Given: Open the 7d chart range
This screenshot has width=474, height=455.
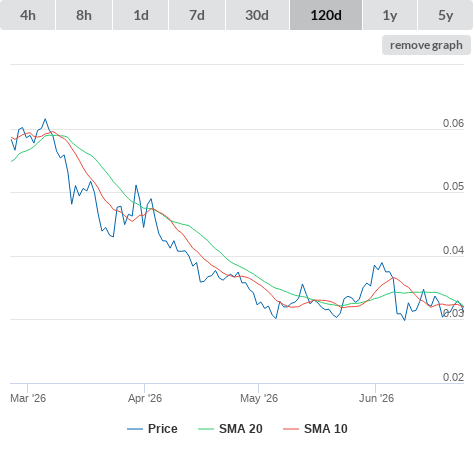Looking at the screenshot, I should 197,15.
